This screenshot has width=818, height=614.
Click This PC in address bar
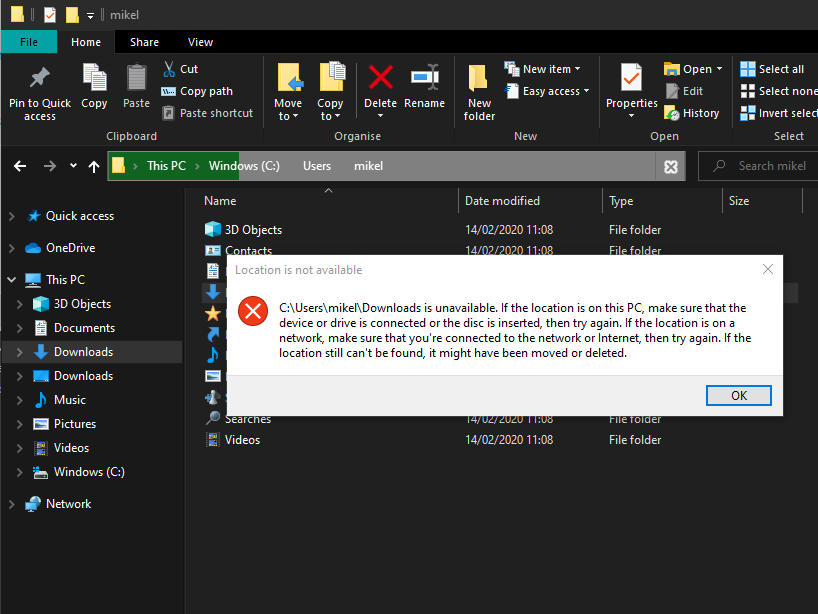coord(166,166)
